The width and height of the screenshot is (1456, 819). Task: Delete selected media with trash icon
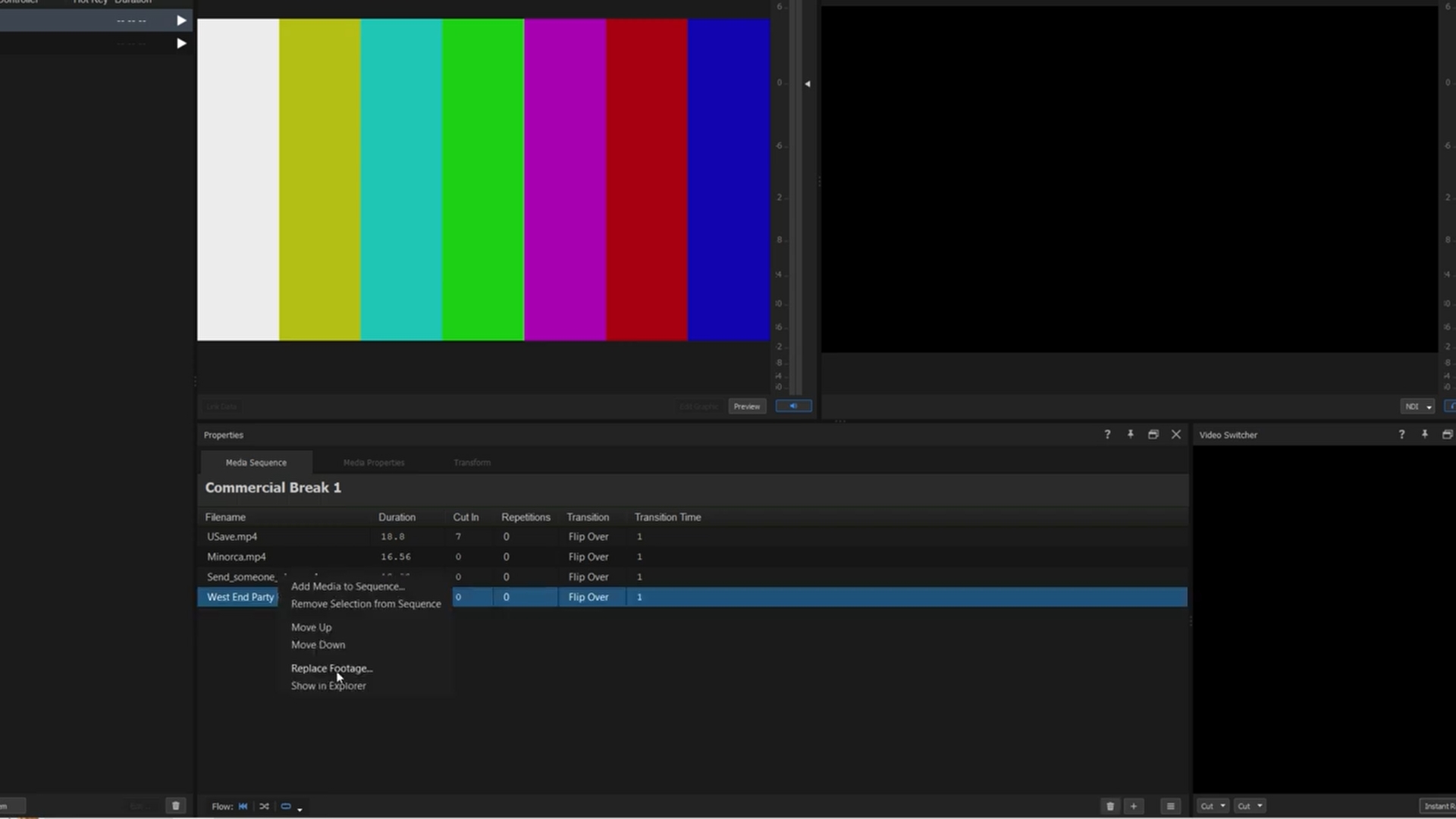[1110, 806]
